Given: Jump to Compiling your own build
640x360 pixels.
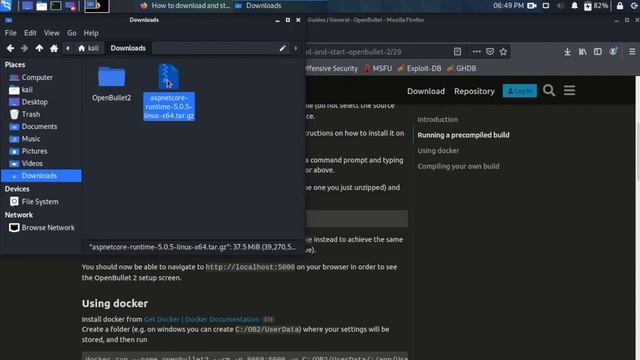Looking at the screenshot, I should click(x=458, y=166).
